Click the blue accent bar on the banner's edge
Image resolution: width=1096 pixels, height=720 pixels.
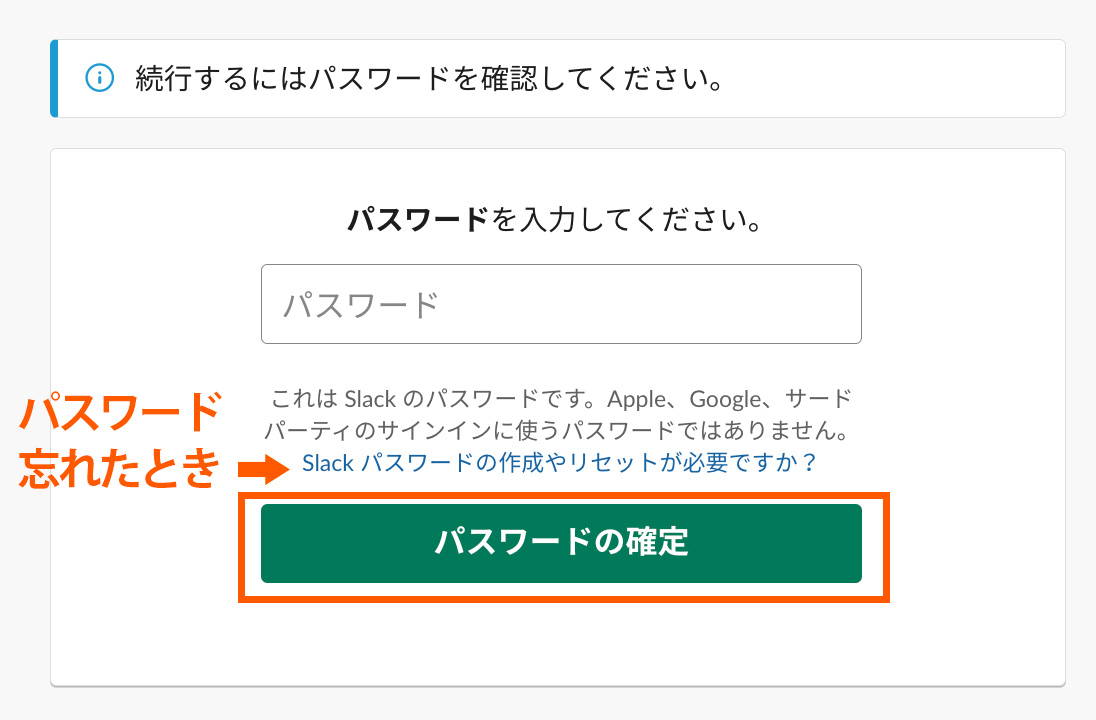54,79
